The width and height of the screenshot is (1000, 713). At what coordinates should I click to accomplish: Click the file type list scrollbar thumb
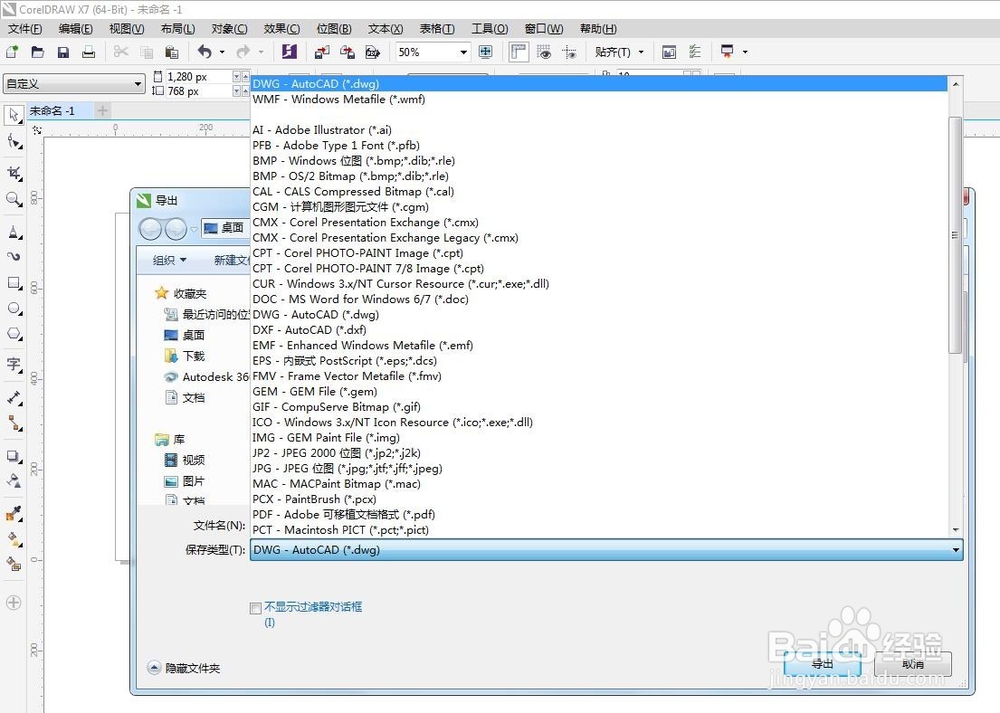pos(955,235)
